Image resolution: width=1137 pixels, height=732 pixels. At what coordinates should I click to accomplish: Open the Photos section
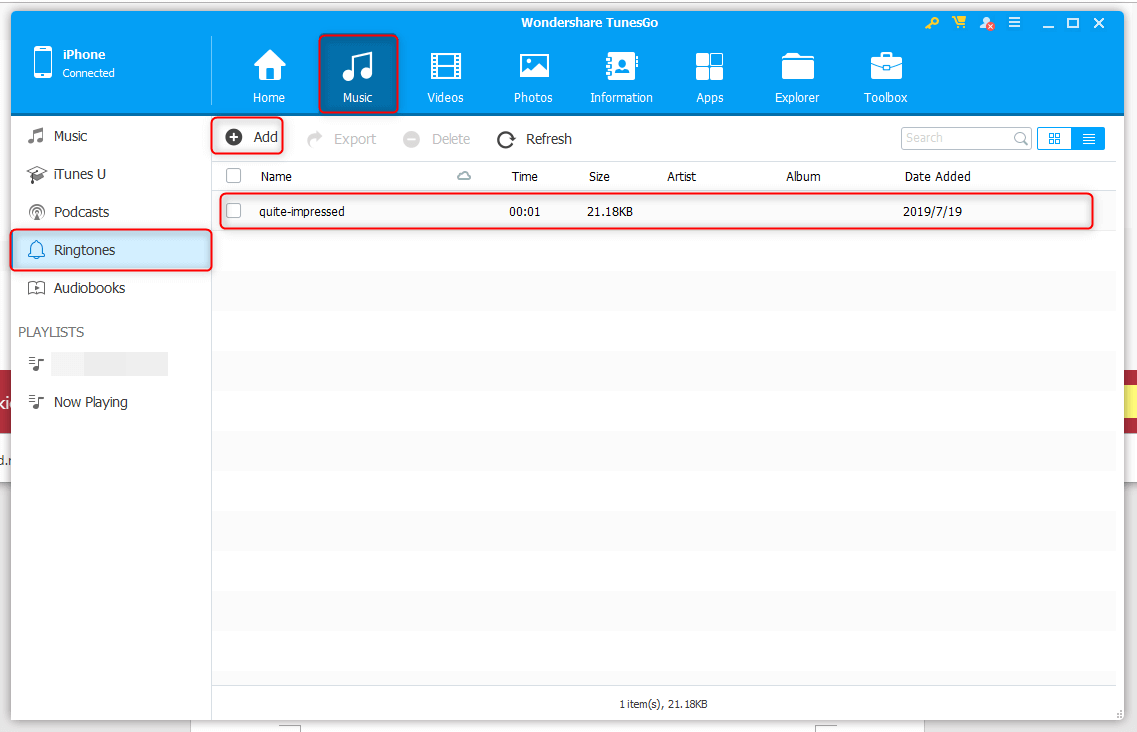pos(533,75)
